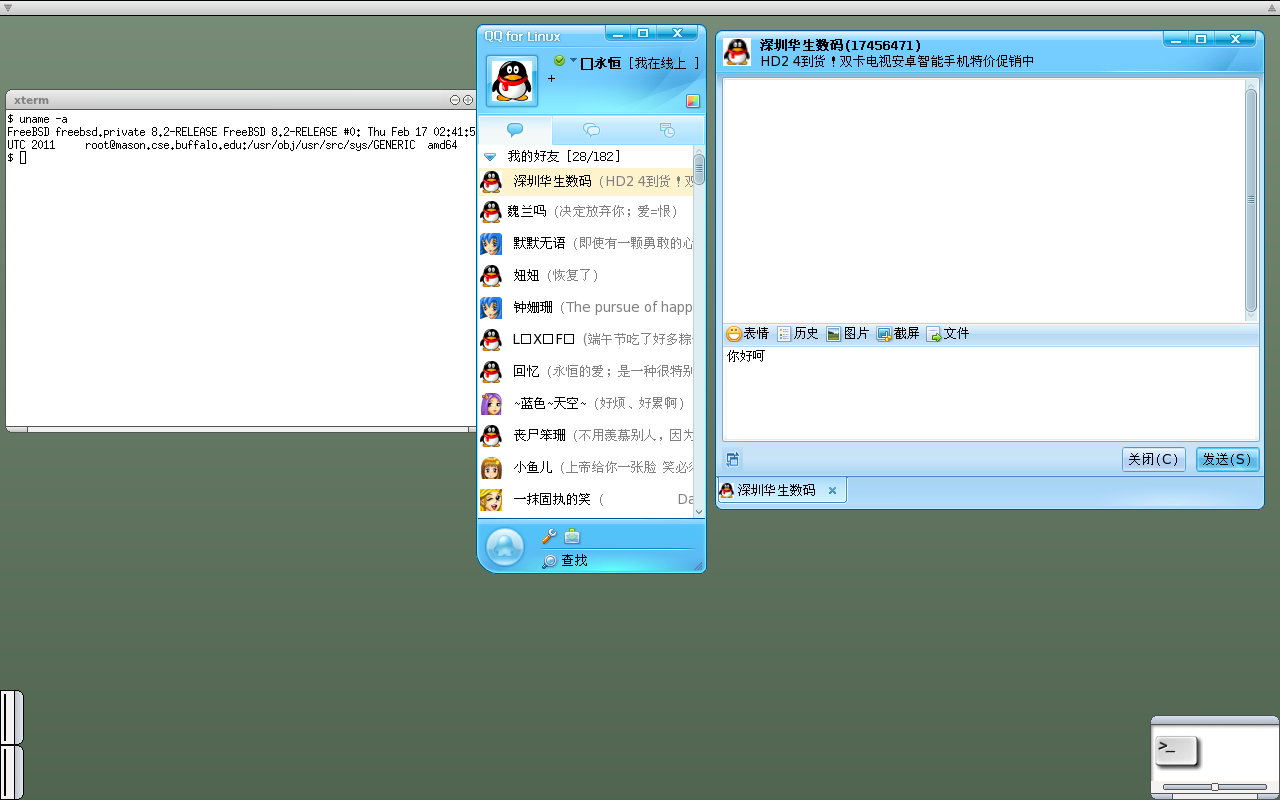This screenshot has height=800, width=1280.
Task: Minimize the QQ for Linux window
Action: (619, 35)
